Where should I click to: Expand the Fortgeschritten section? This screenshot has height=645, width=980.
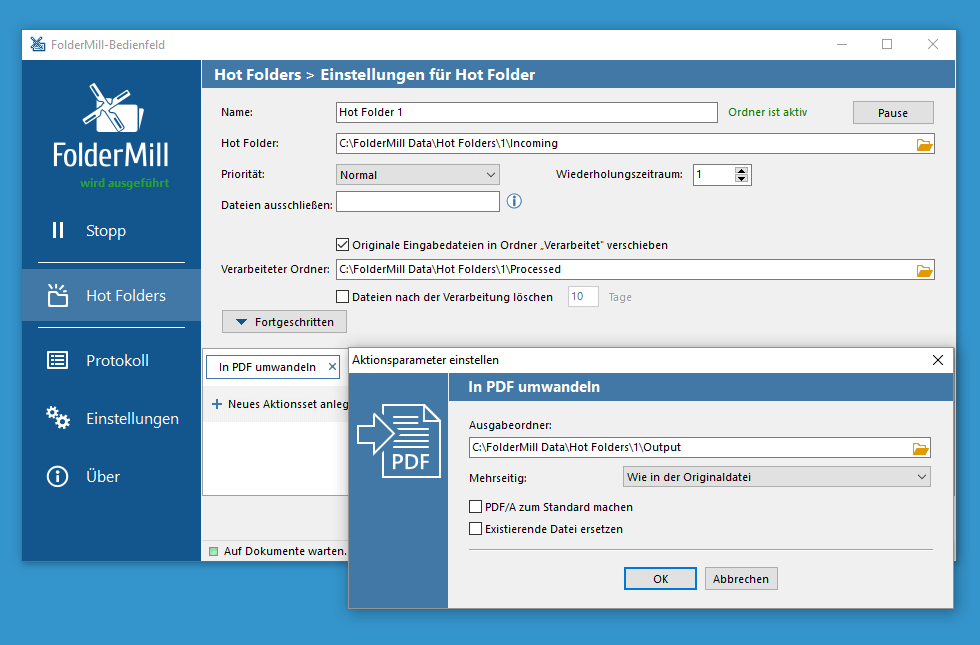coord(284,322)
